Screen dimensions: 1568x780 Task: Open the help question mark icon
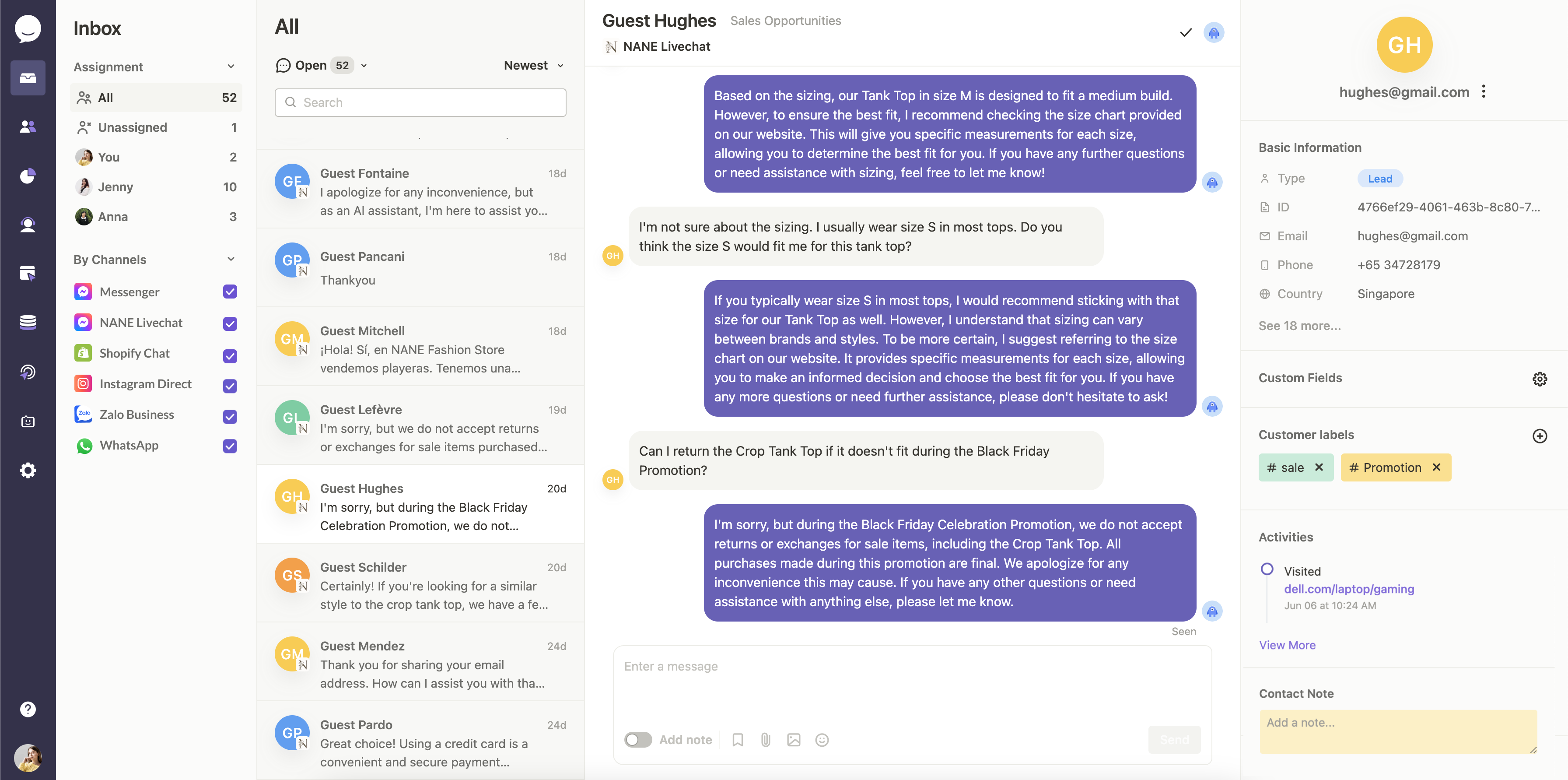(x=28, y=709)
